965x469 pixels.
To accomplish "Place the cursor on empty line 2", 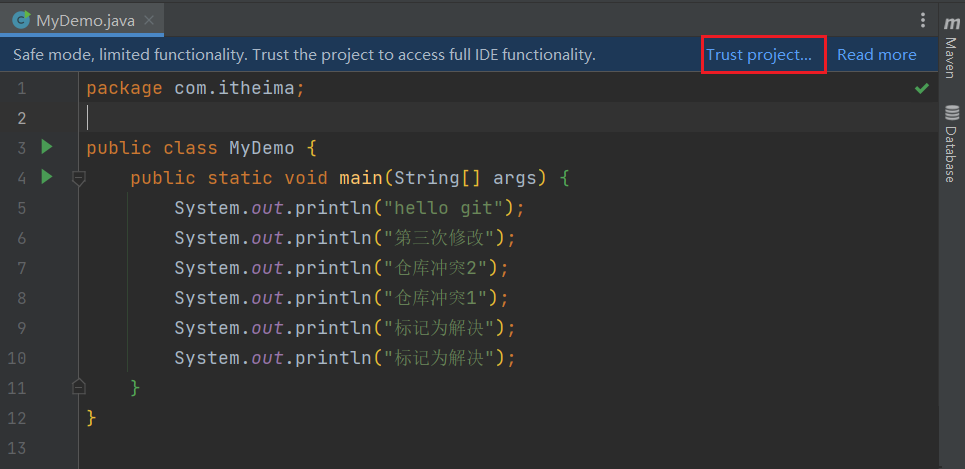I will [x=300, y=118].
